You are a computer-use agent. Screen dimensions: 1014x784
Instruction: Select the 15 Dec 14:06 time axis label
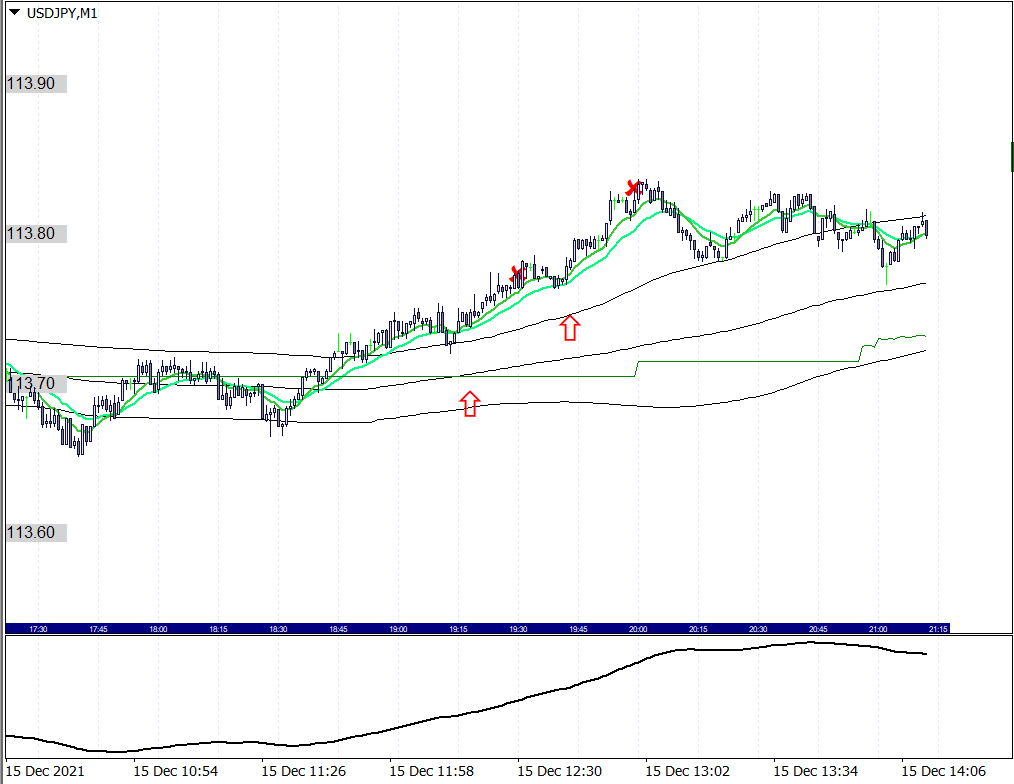pos(942,772)
